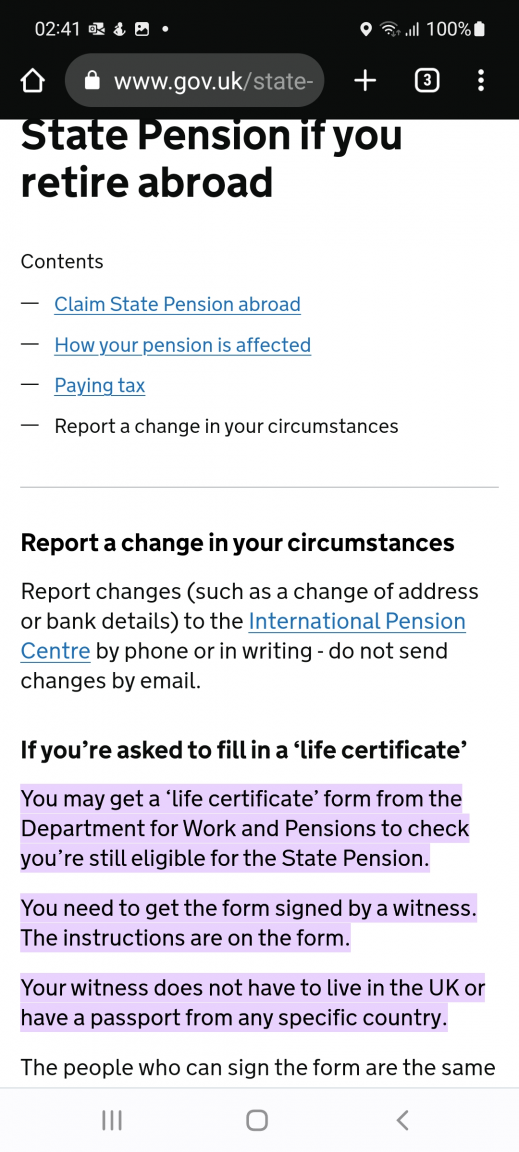Open the tab switcher showing 3 tabs
The image size is (519, 1152).
(427, 81)
